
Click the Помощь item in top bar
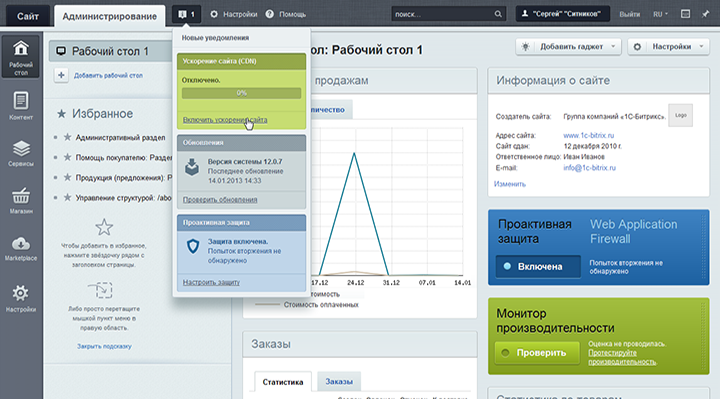pos(286,14)
